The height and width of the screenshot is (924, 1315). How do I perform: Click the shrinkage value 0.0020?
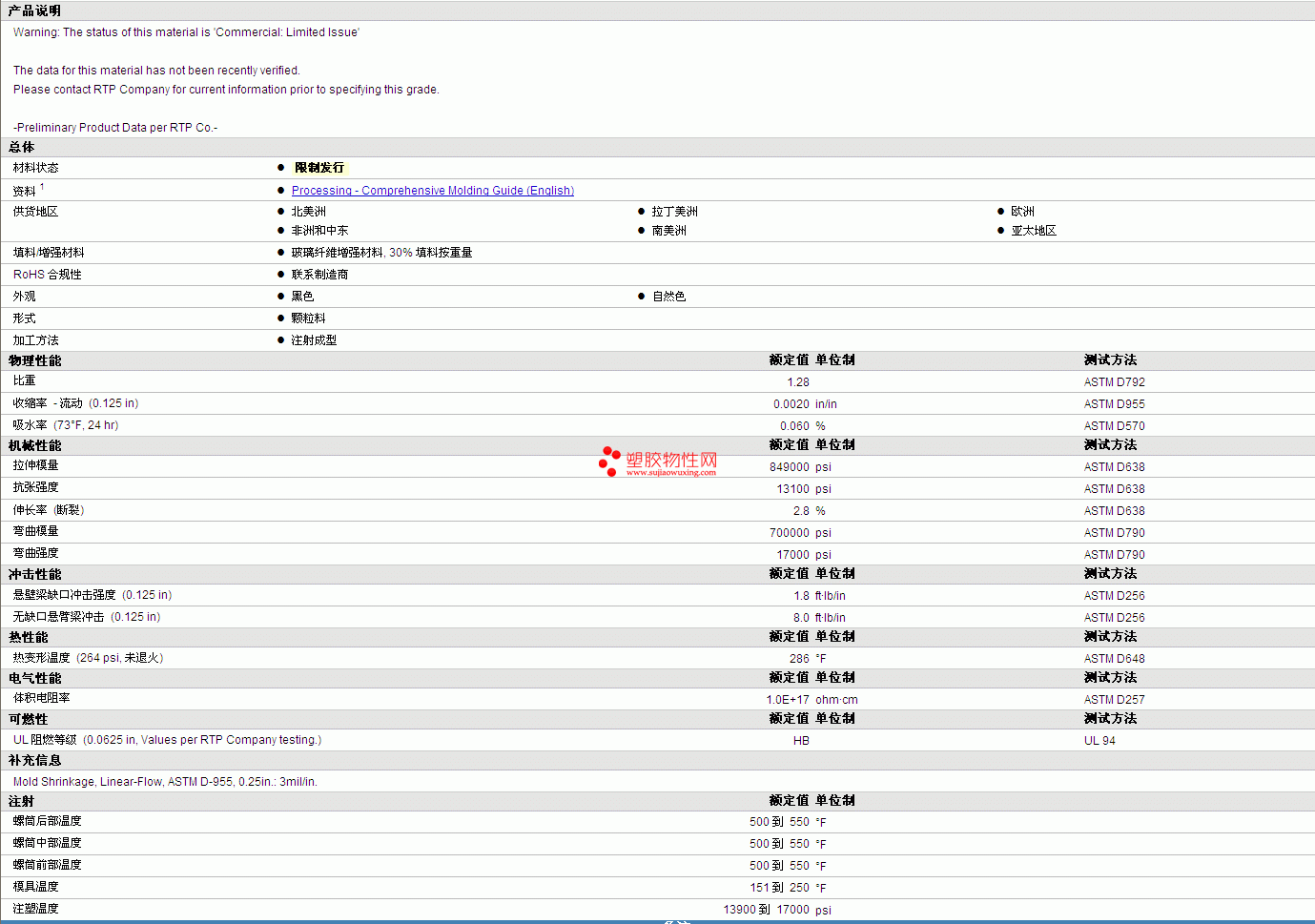[x=791, y=404]
